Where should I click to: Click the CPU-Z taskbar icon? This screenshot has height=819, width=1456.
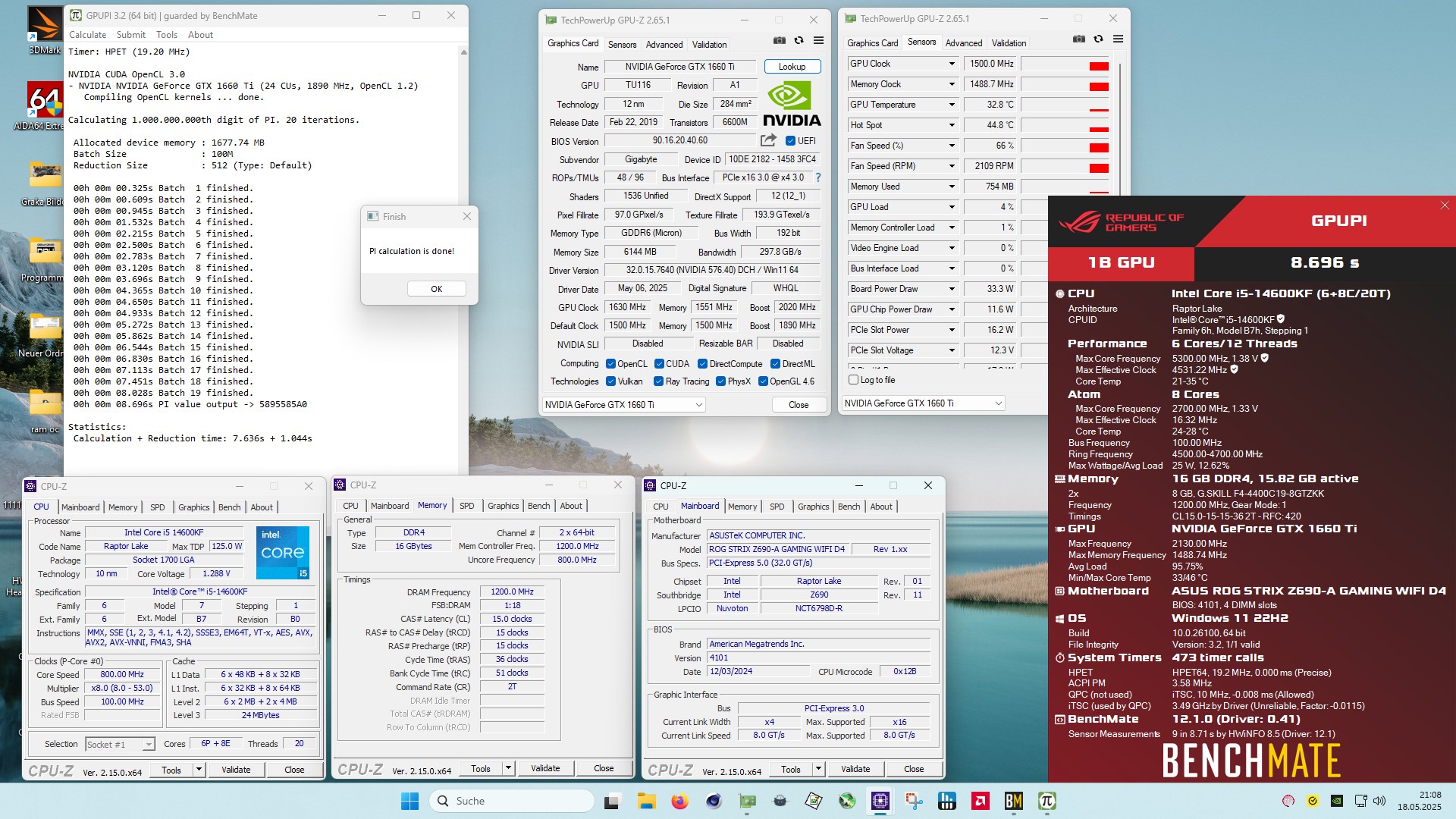click(x=880, y=801)
